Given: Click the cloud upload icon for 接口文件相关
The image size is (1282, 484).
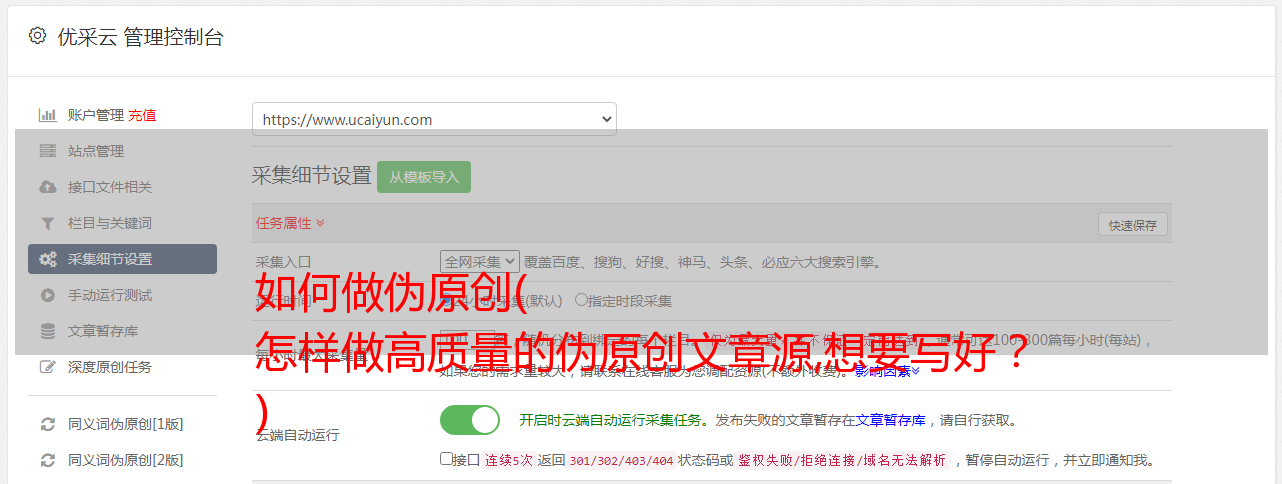Looking at the screenshot, I should tap(47, 187).
